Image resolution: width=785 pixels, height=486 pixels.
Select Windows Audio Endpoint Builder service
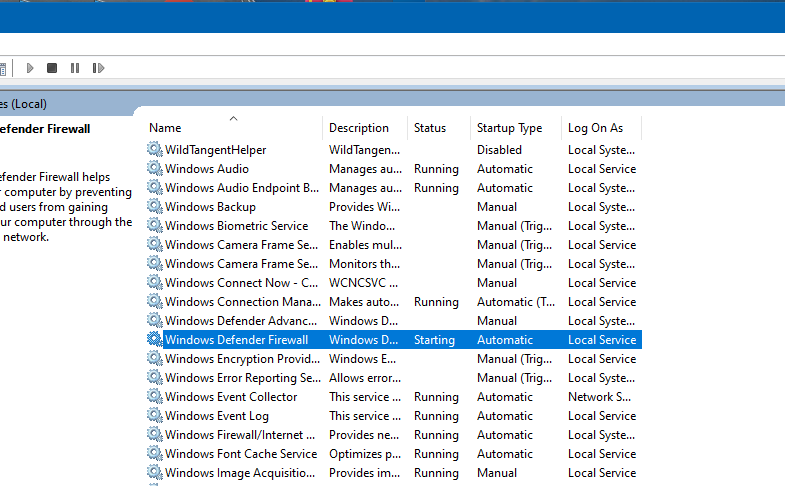click(x=394, y=188)
